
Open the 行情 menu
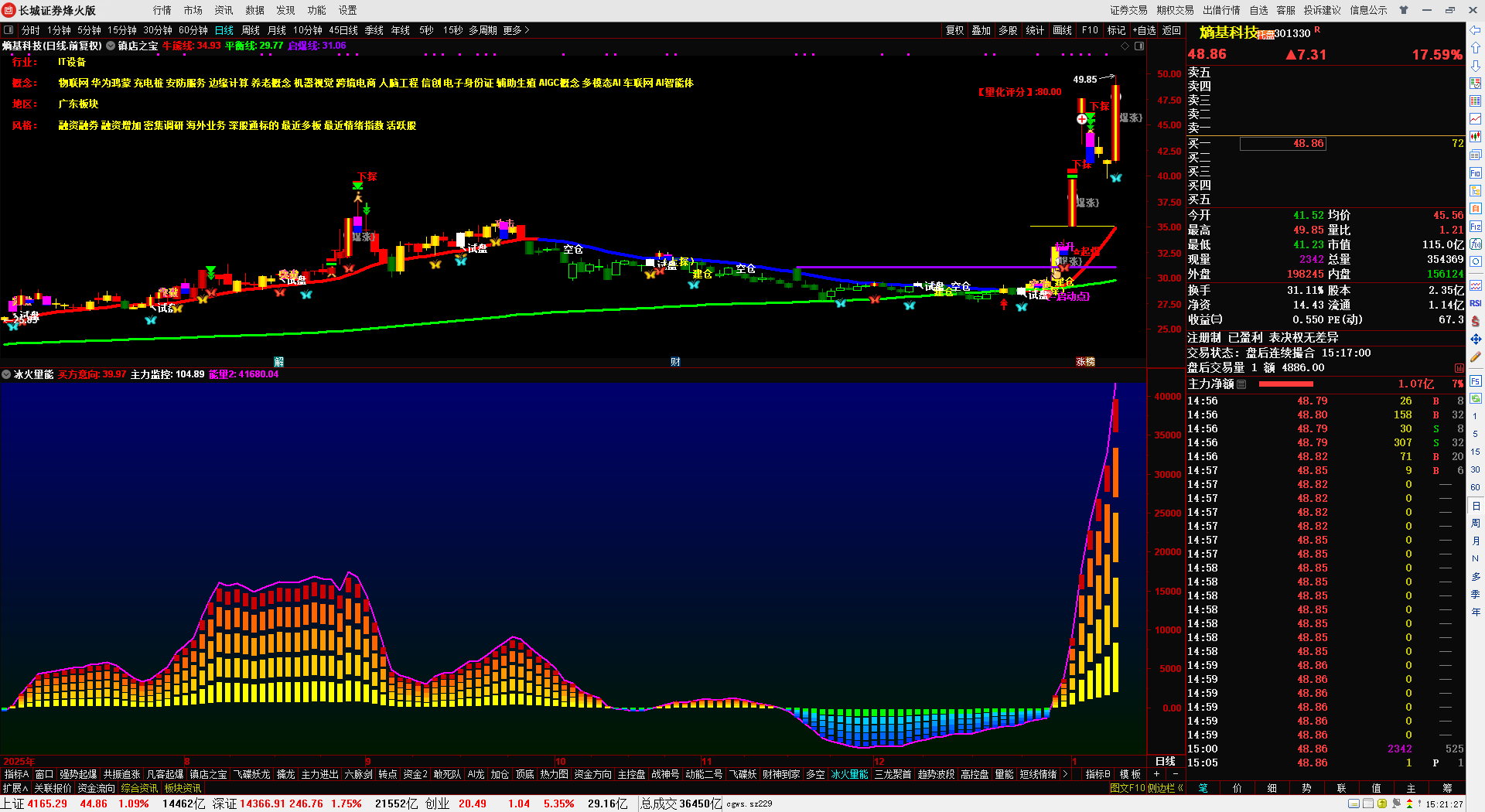[x=162, y=10]
